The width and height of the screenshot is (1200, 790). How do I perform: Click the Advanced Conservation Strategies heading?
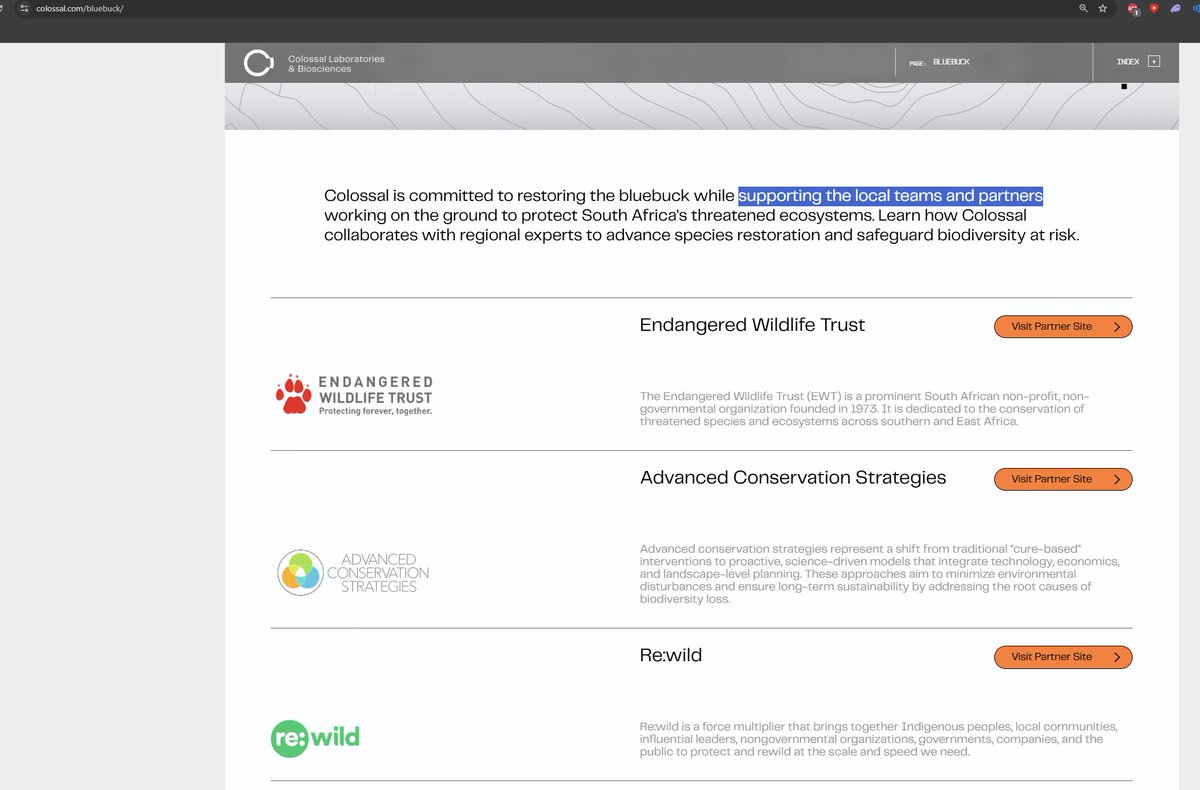[x=793, y=477]
